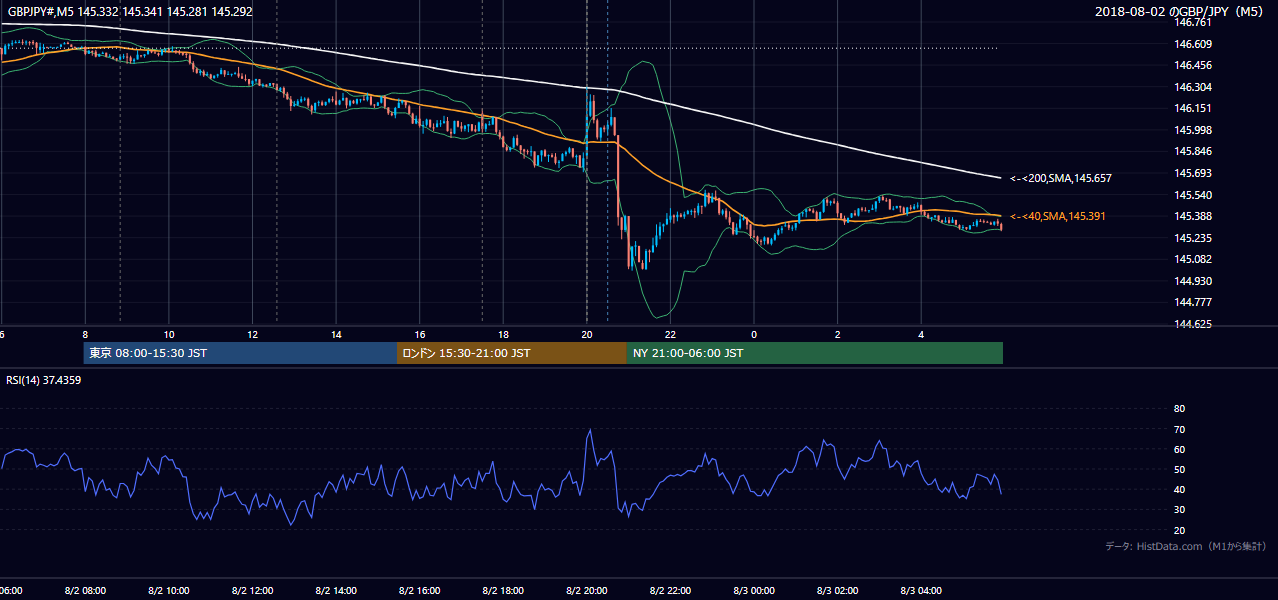Click the 8/2 16:00 time axis label

tap(420, 591)
